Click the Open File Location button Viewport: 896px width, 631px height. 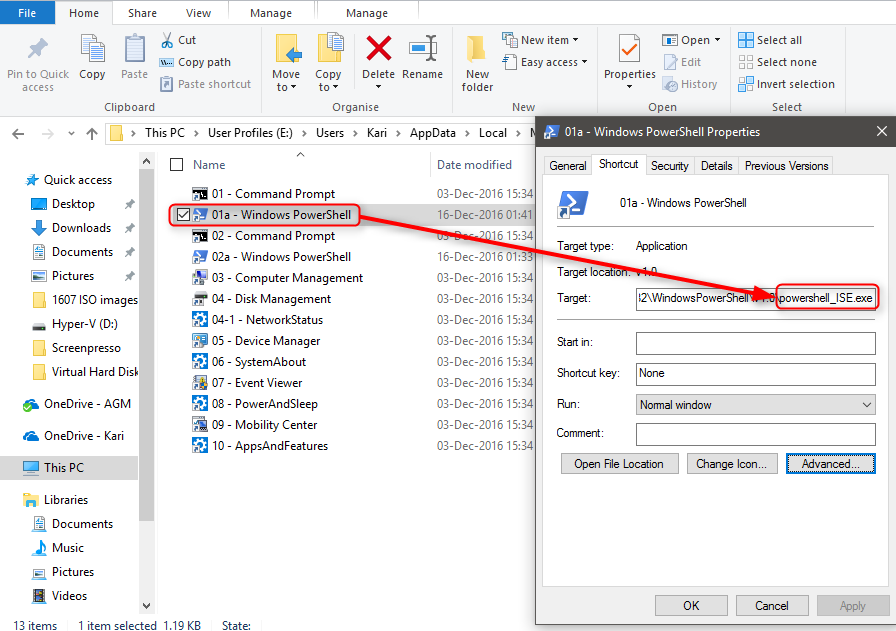point(619,464)
